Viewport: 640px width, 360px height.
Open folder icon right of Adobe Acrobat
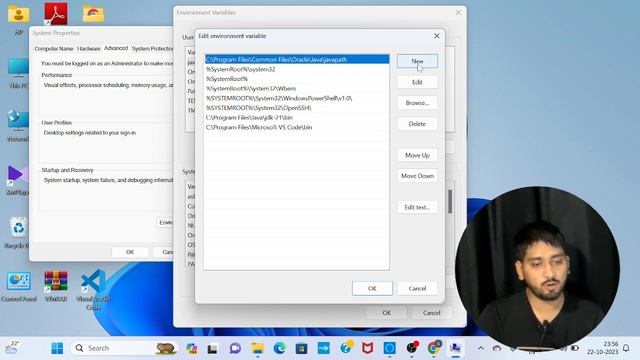tap(93, 13)
